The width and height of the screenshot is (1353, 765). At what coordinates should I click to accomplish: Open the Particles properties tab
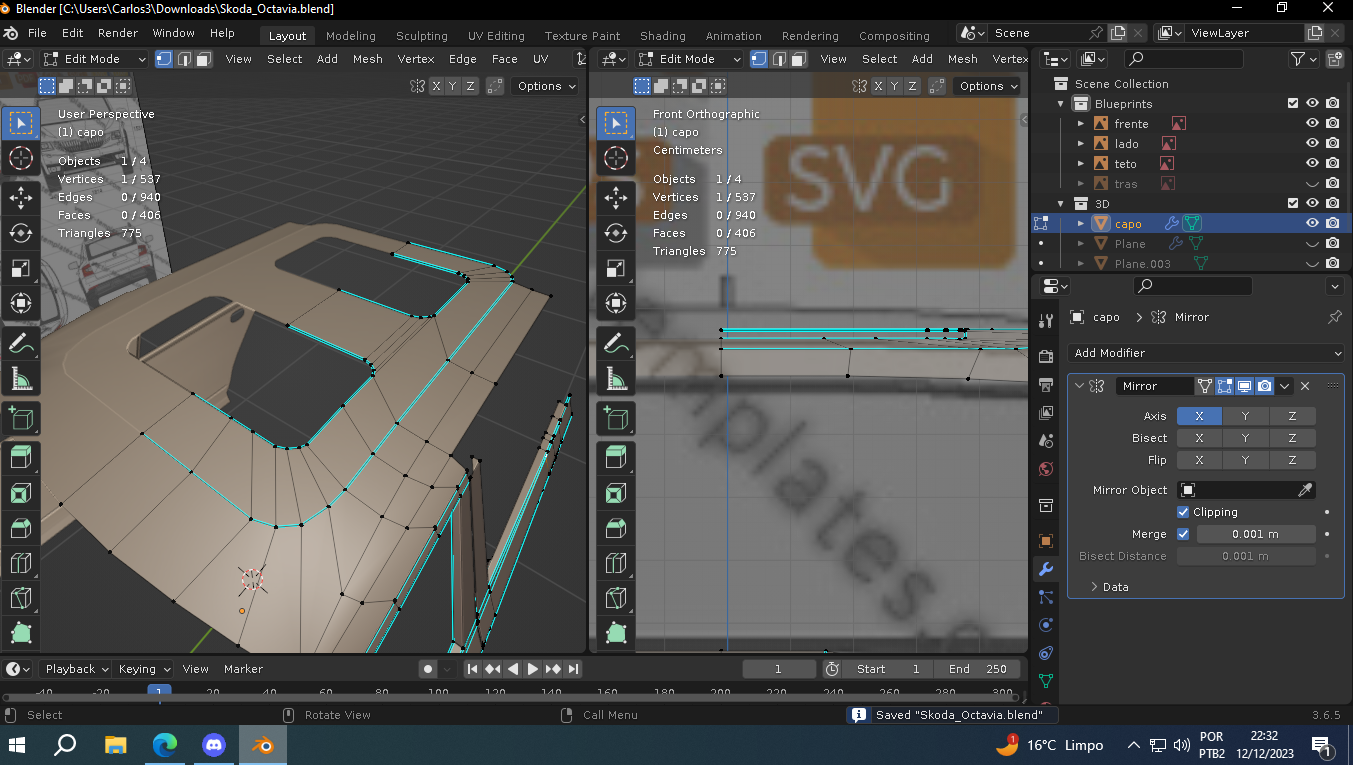tap(1046, 597)
